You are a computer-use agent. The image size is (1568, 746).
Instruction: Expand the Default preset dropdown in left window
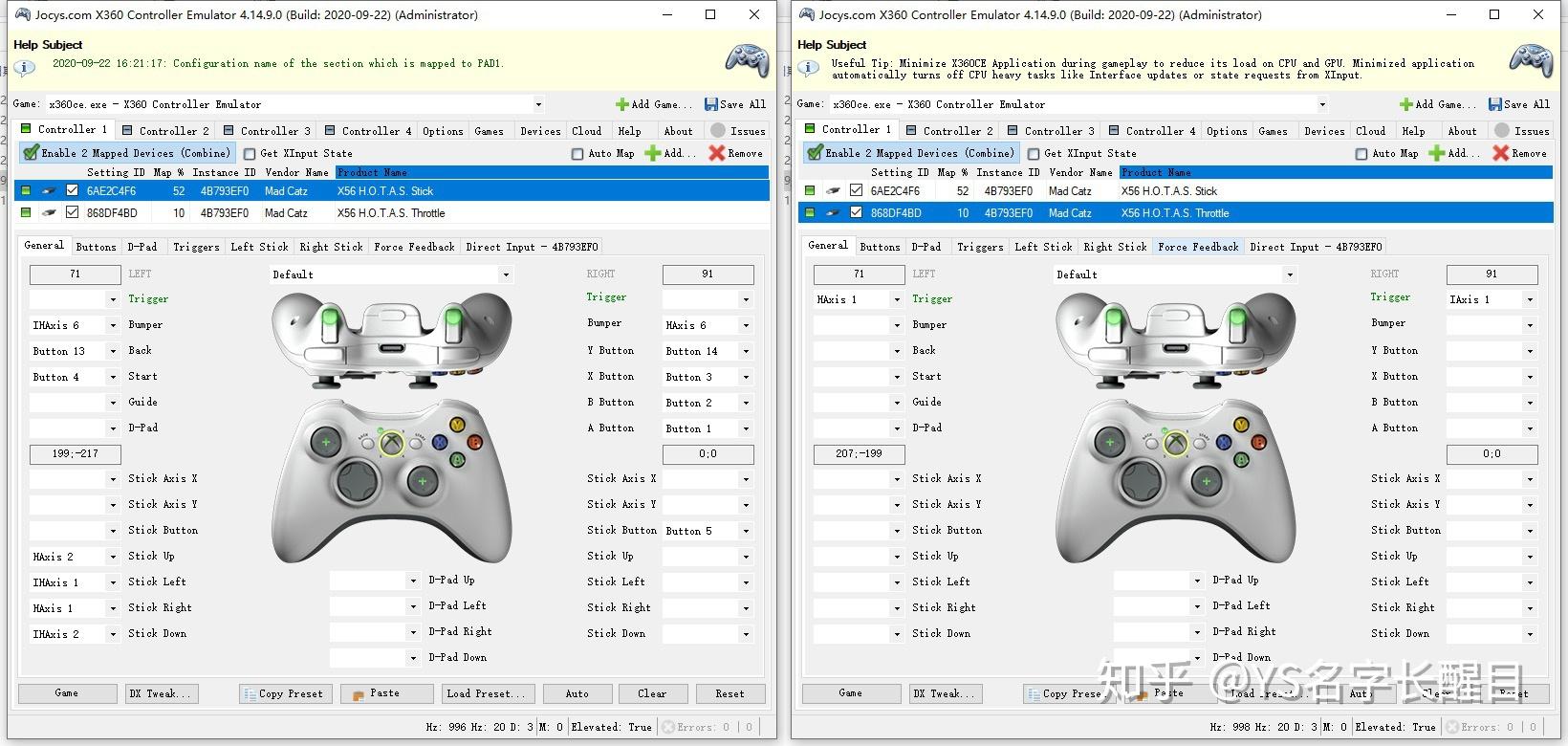(506, 275)
